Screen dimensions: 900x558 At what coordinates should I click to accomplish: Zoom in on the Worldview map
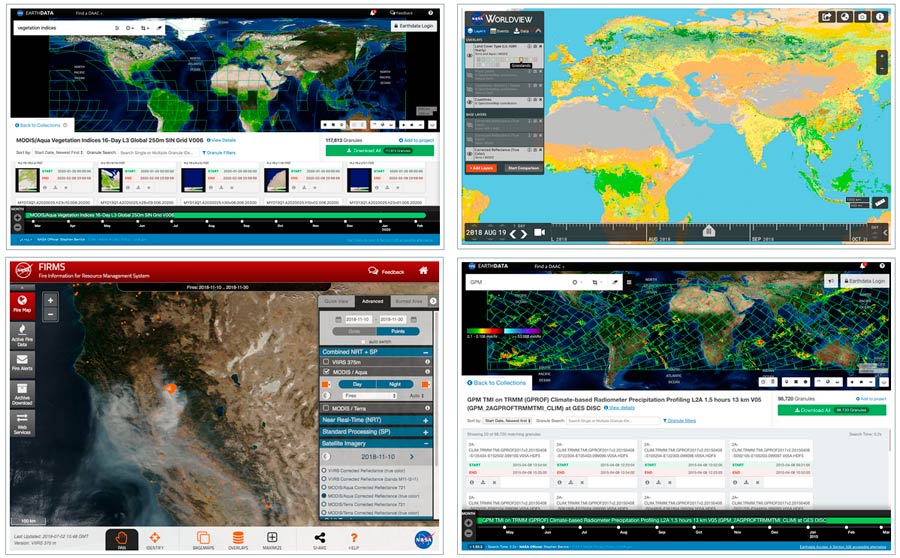(882, 56)
